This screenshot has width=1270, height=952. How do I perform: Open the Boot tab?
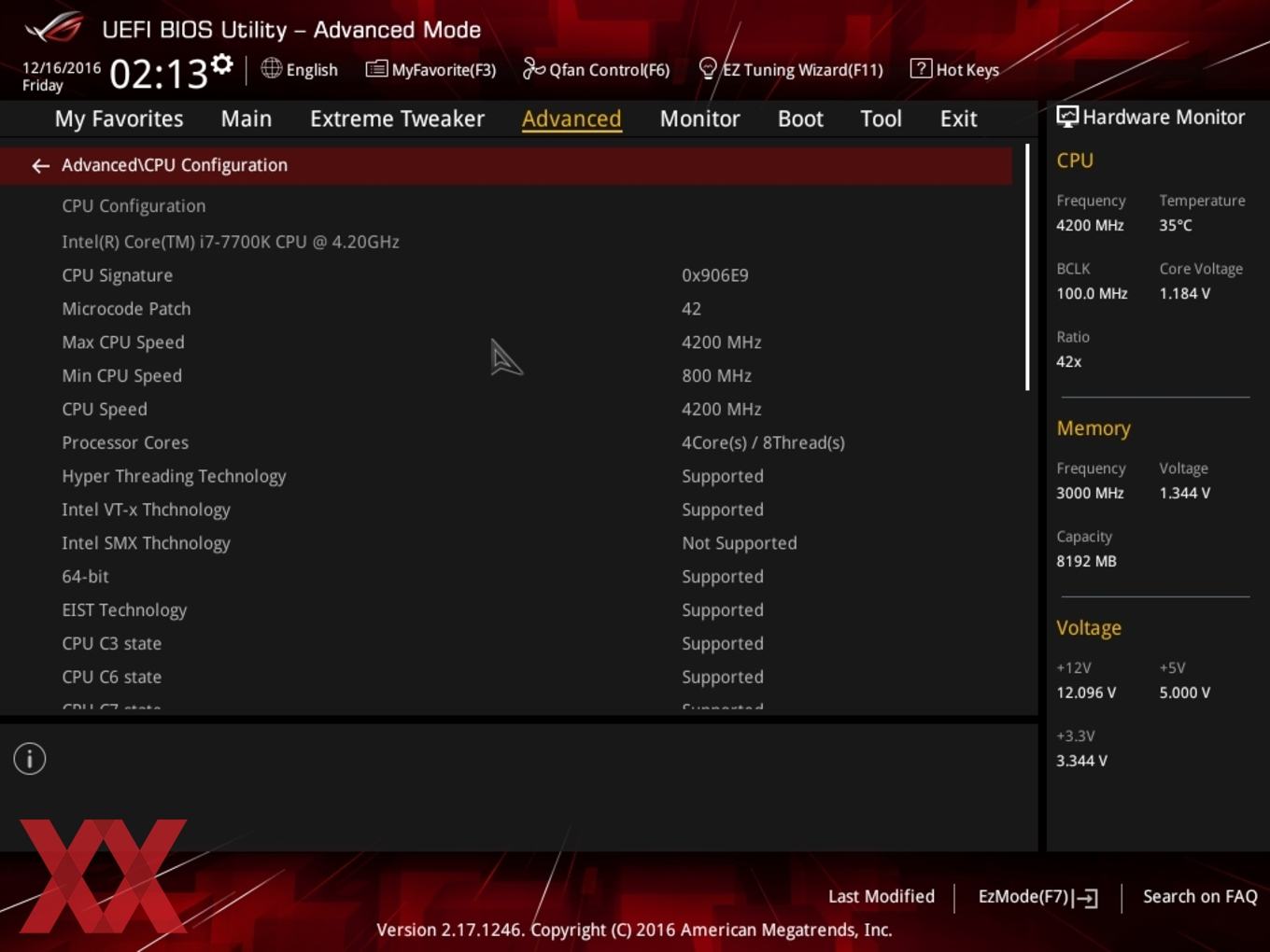click(800, 119)
